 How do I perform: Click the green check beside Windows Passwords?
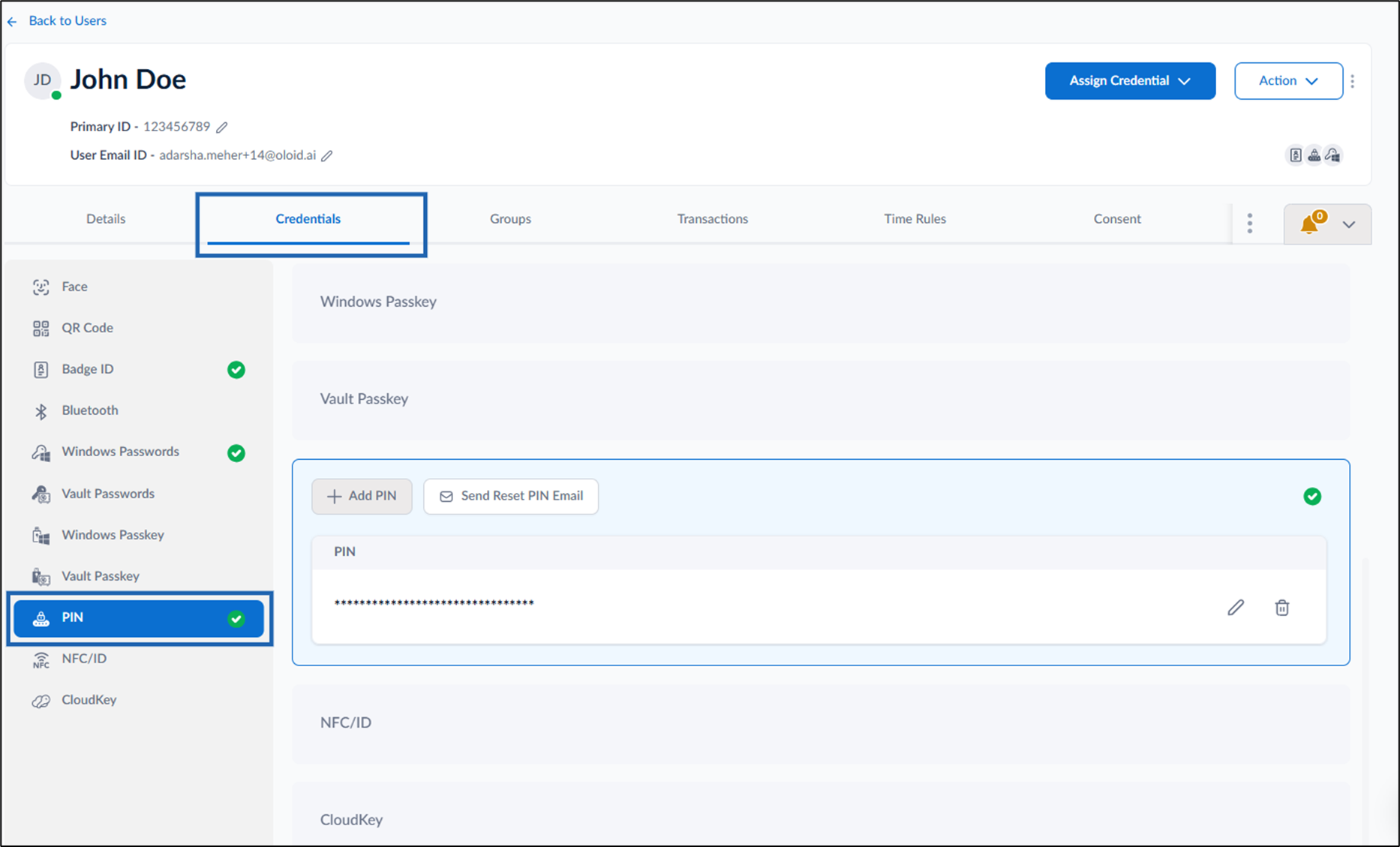pyautogui.click(x=236, y=453)
